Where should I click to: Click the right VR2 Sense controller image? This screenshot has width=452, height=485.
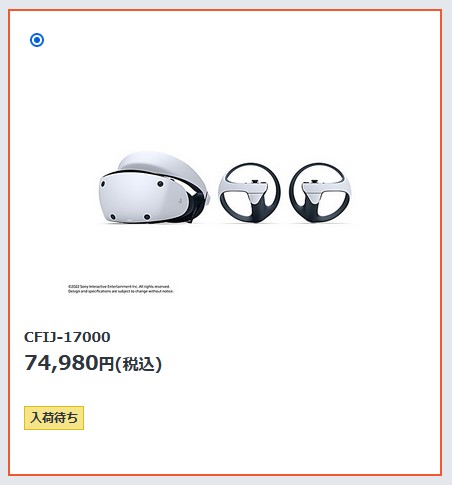point(320,193)
